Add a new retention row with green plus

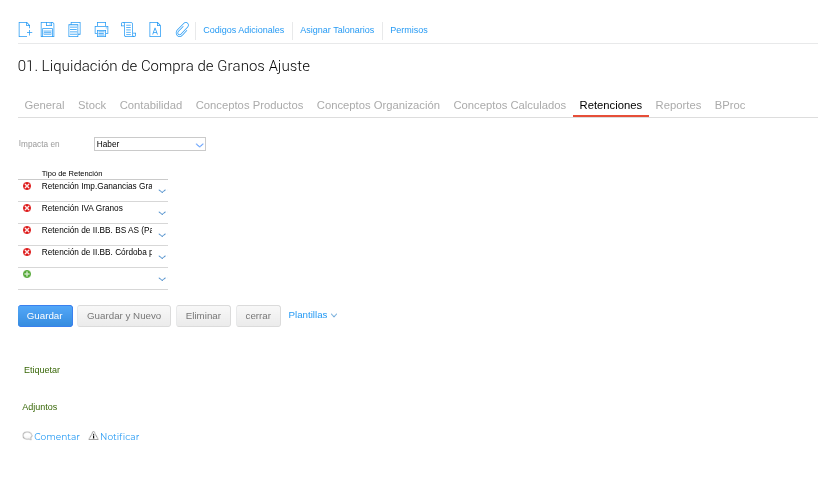[27, 274]
